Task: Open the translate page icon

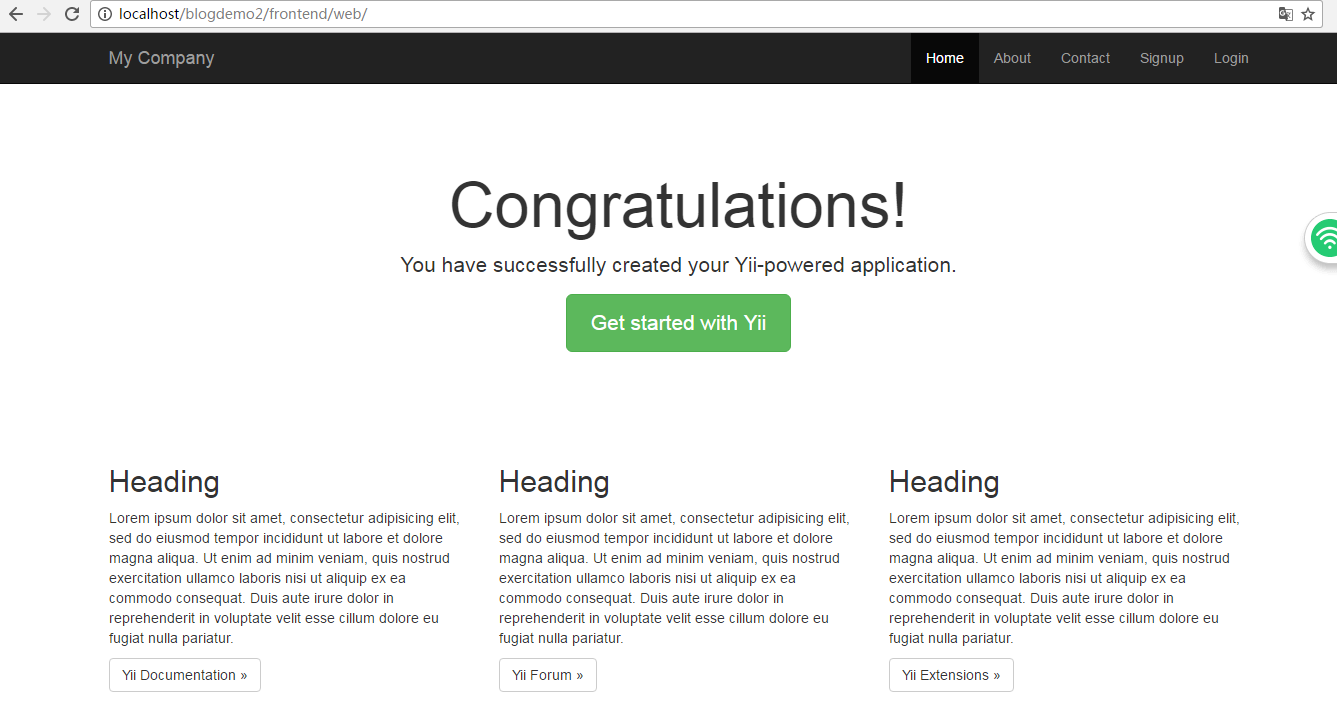Action: 1286,14
